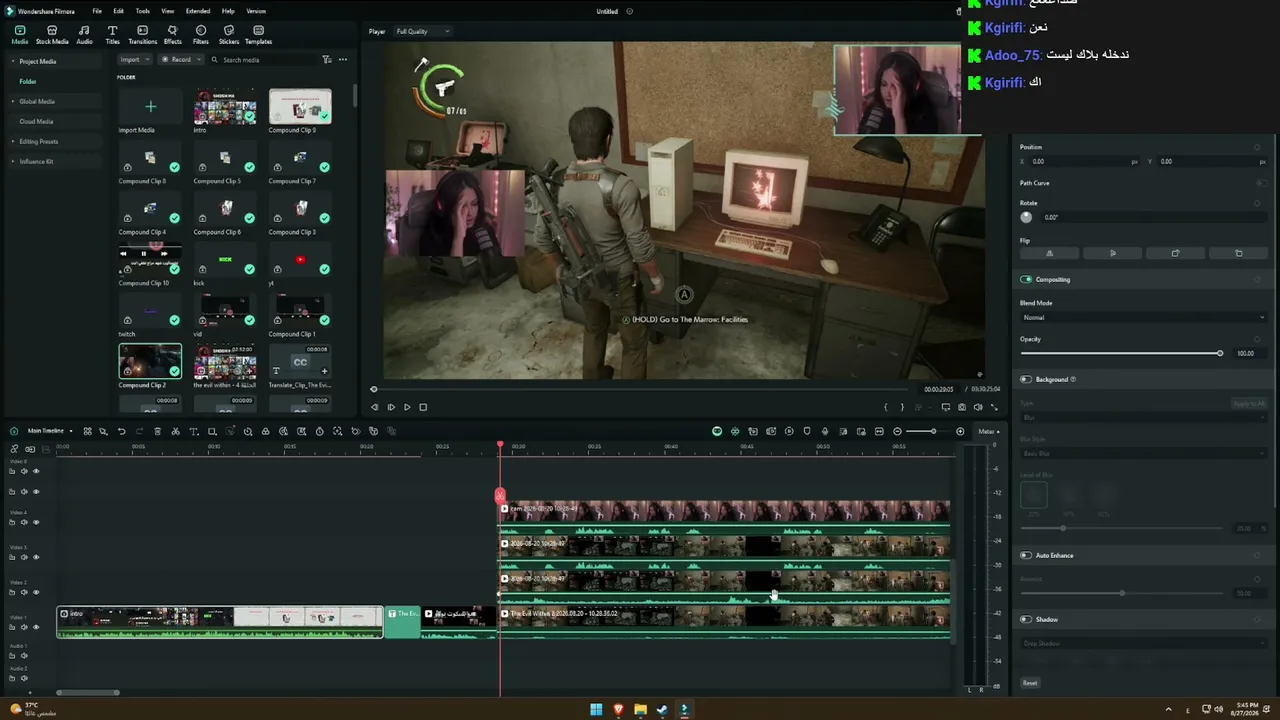Viewport: 1280px width, 720px height.
Task: Select the Compound Clip 2 thumbnail
Action: 150,361
